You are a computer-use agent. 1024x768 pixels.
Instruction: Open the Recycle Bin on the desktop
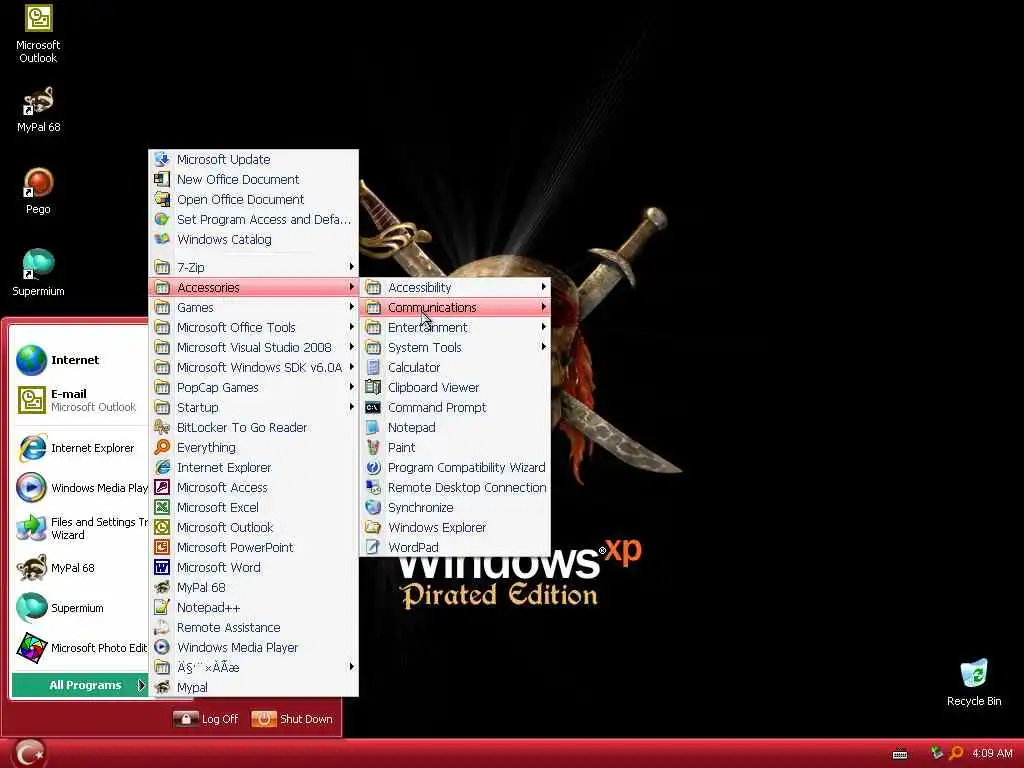[x=974, y=682]
